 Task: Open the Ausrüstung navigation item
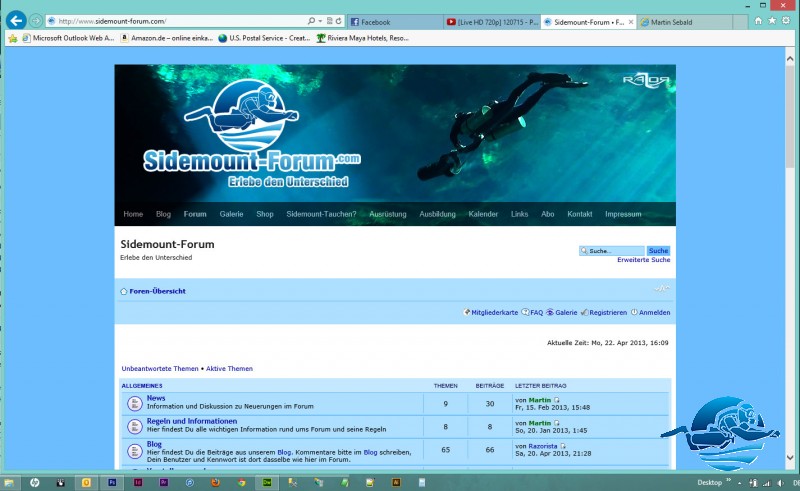(x=388, y=214)
